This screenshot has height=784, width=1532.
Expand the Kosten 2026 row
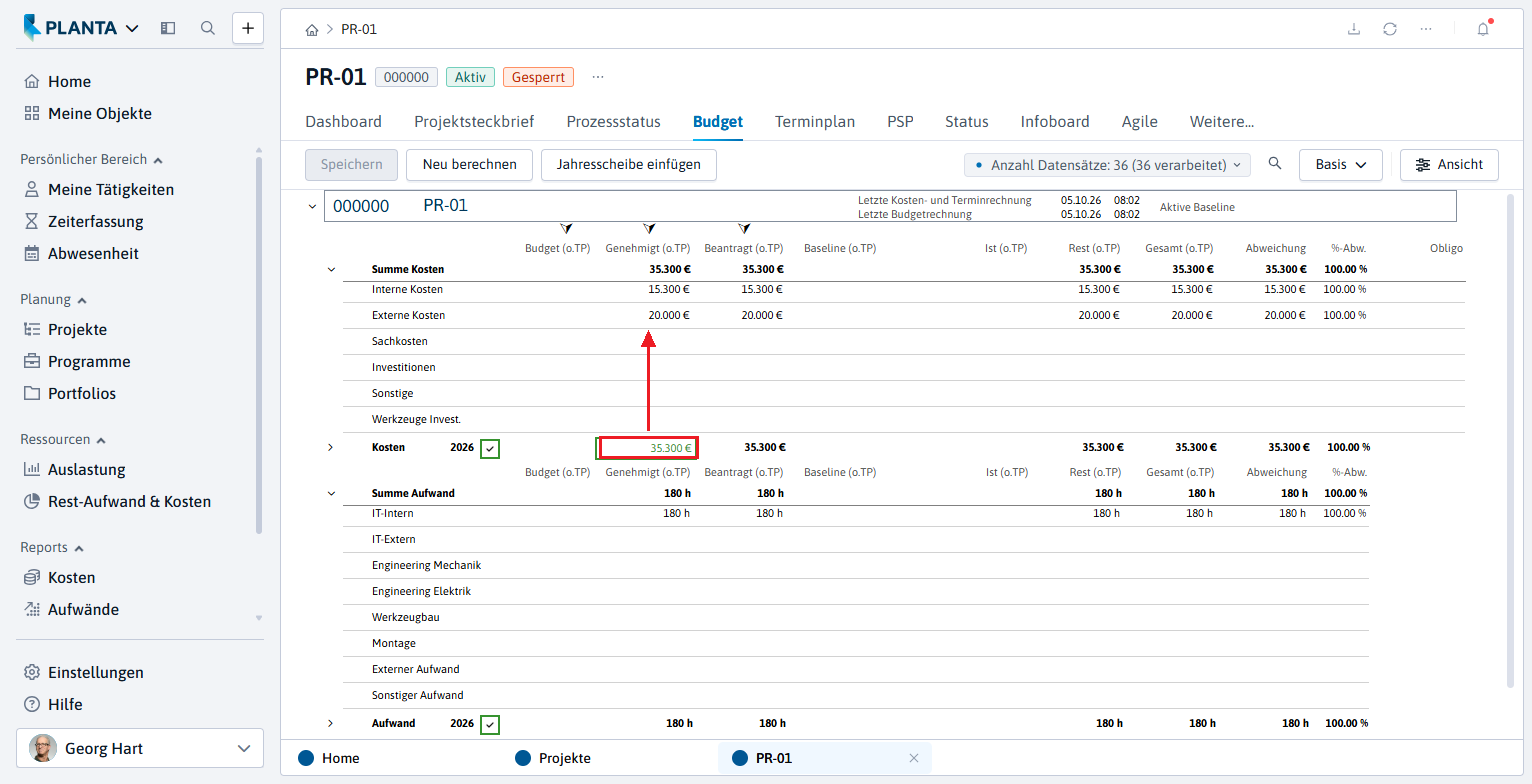click(x=331, y=447)
